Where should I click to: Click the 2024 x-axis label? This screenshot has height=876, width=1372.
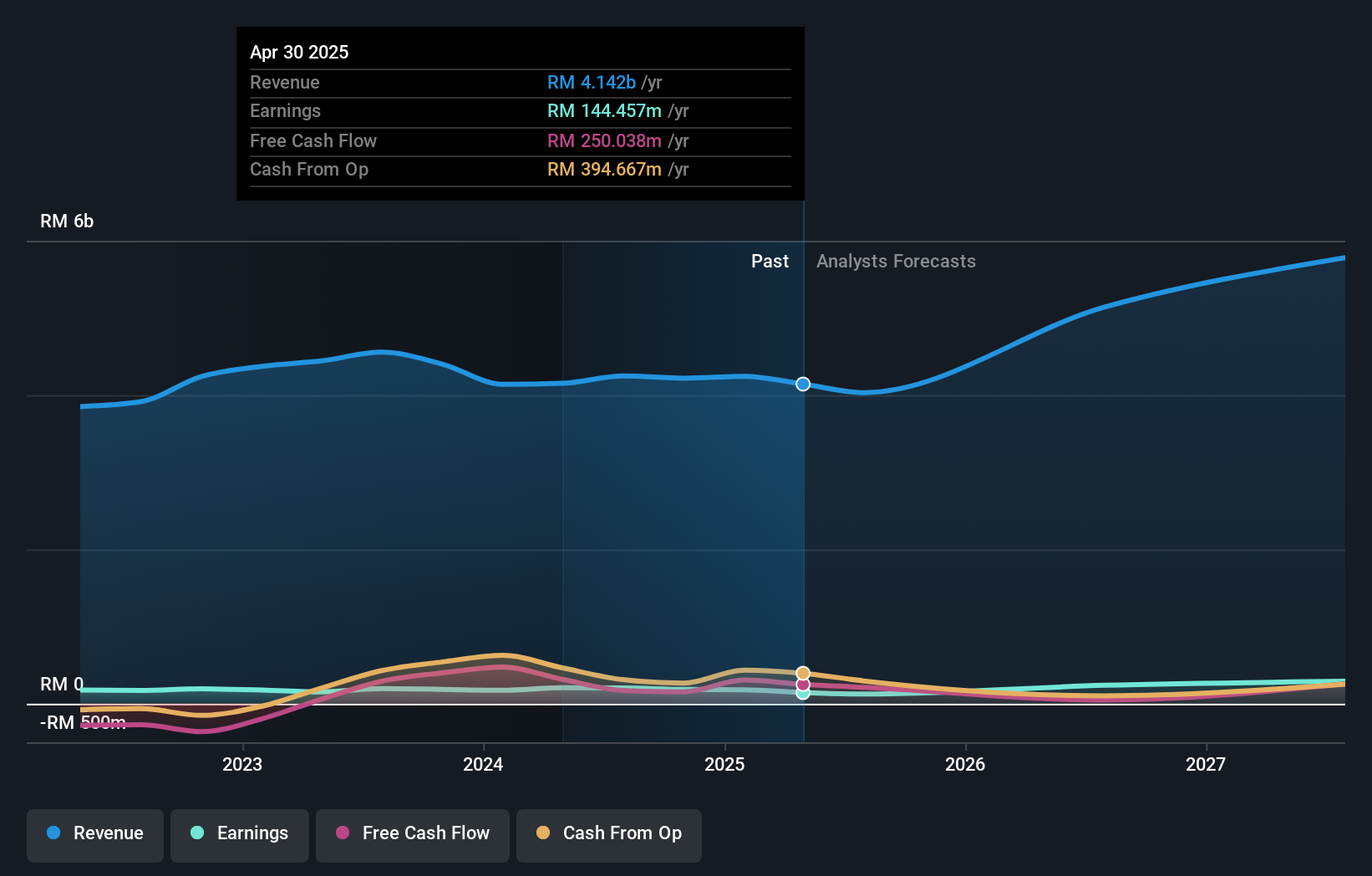483,764
